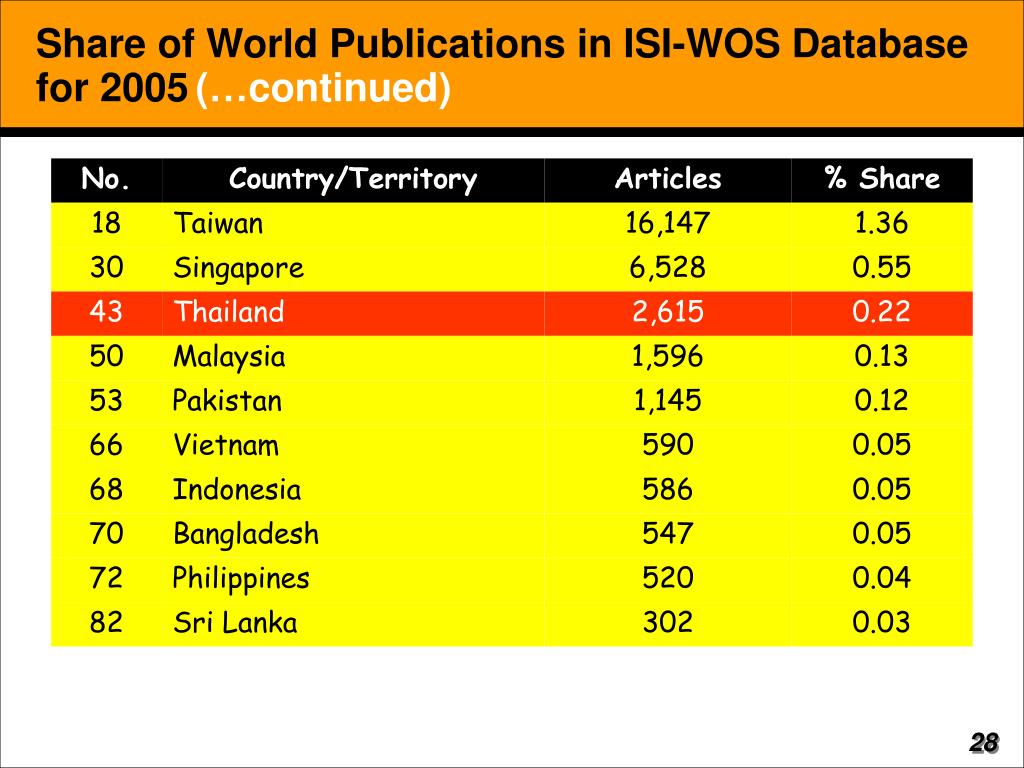
Task: Select the rank cell '68'
Action: pos(106,489)
